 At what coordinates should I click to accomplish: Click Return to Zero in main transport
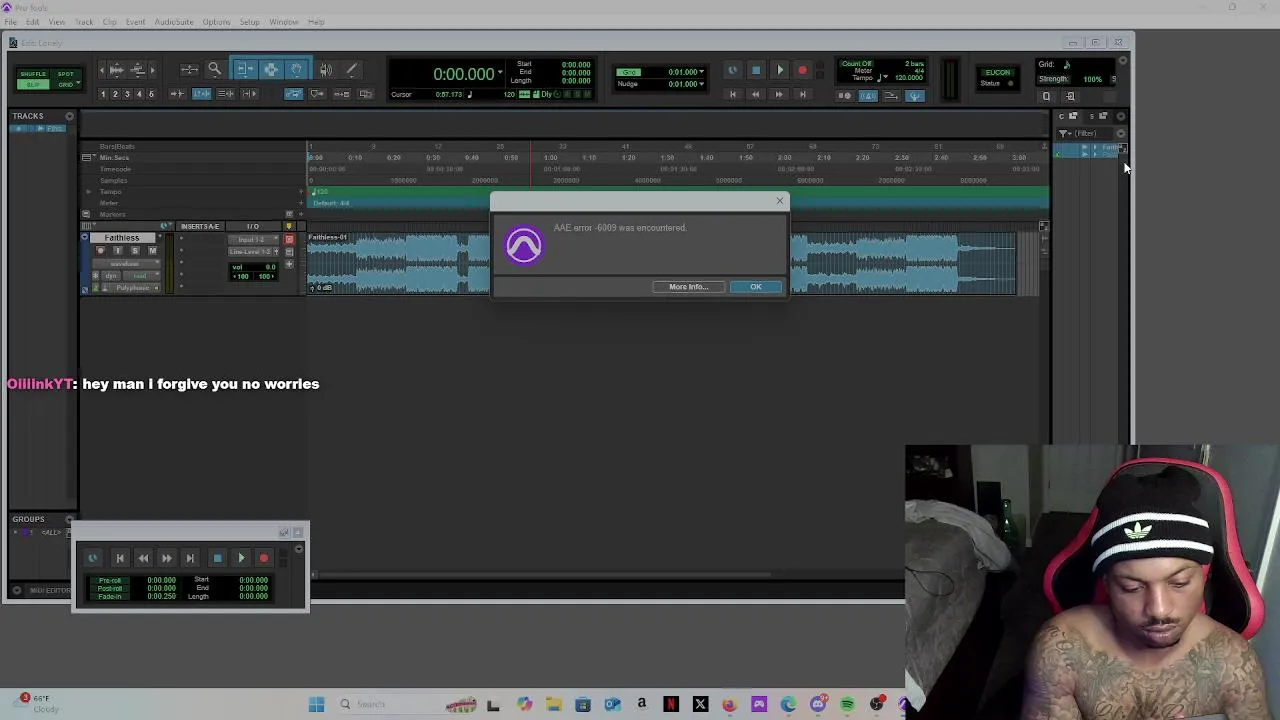click(732, 95)
